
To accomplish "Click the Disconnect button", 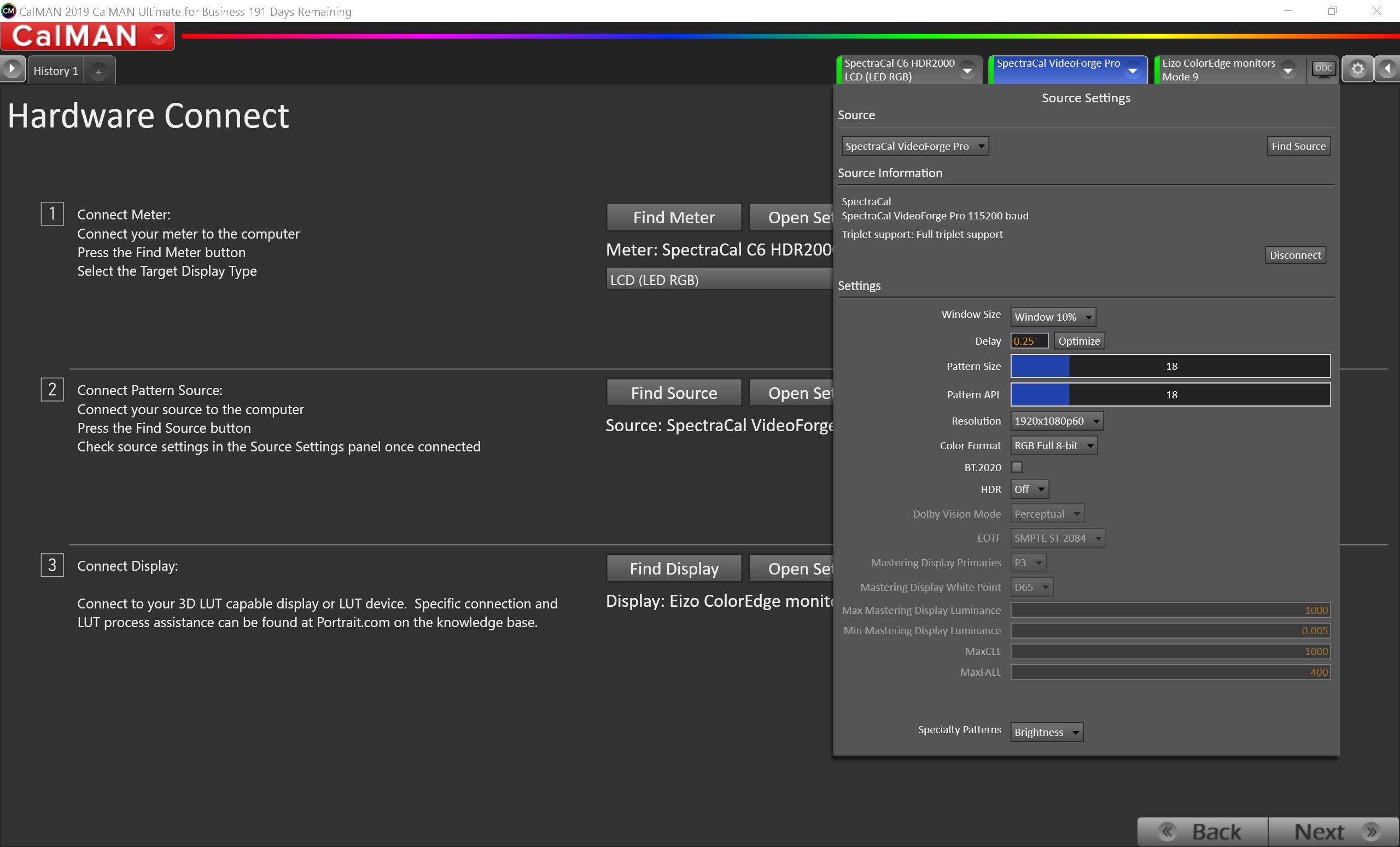I will click(1295, 255).
